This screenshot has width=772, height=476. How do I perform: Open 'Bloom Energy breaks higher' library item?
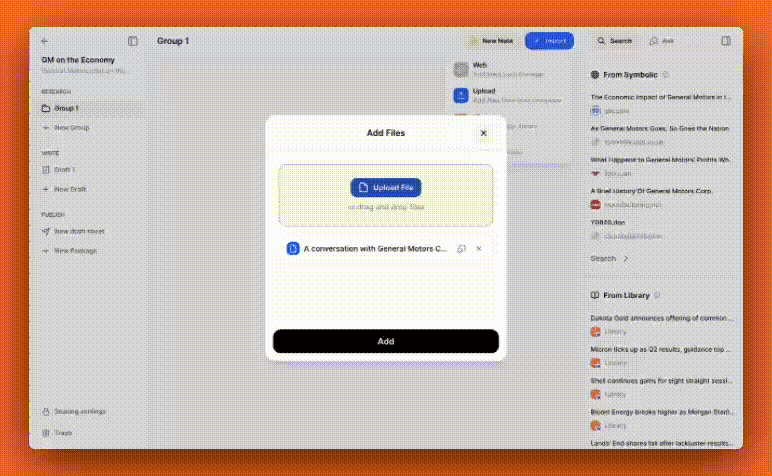pos(662,412)
